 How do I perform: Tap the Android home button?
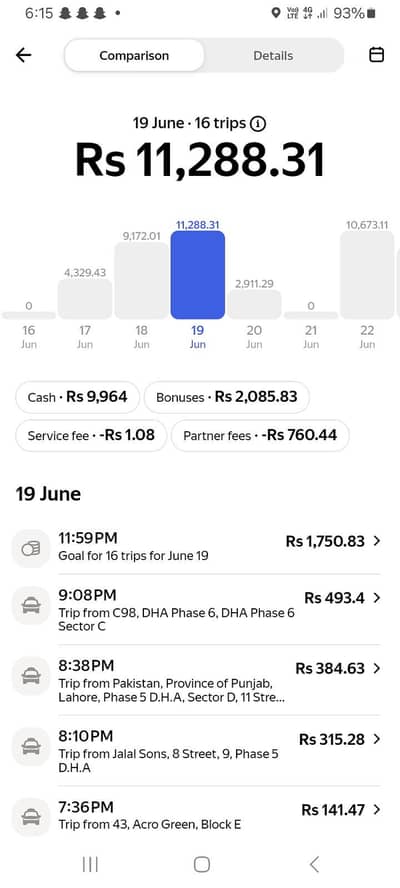pos(202,864)
